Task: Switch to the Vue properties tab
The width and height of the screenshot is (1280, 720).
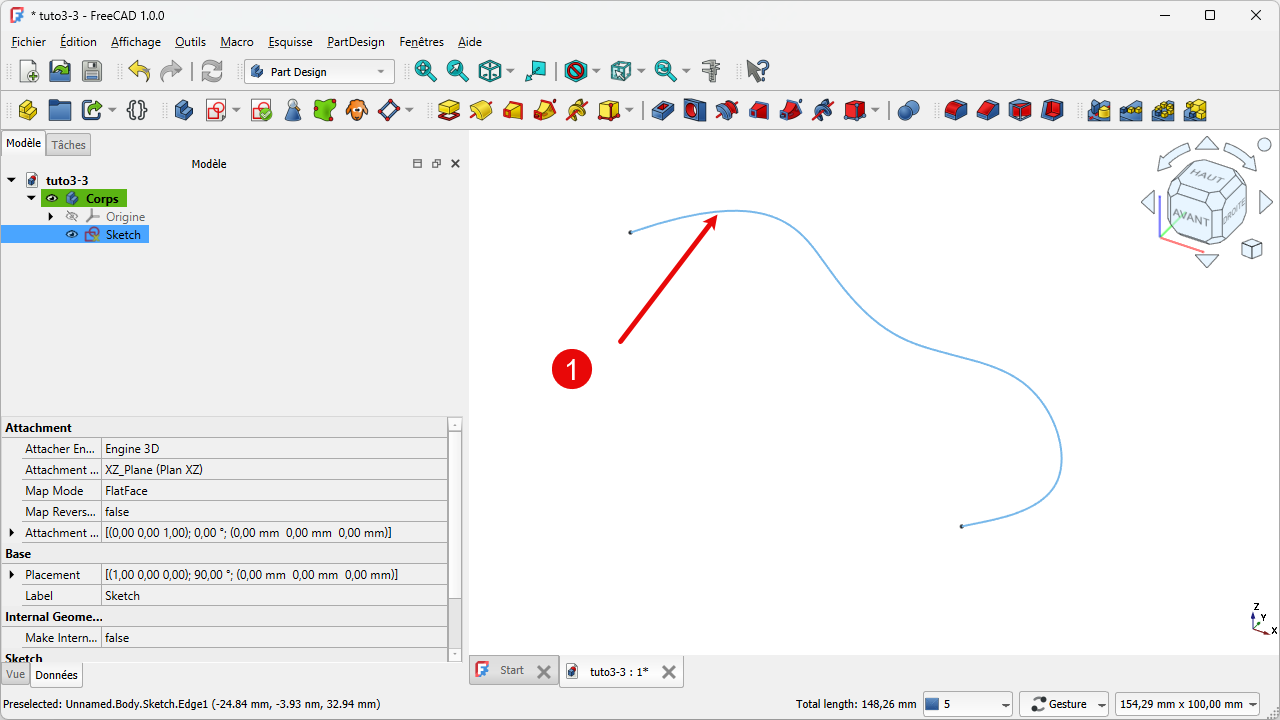Action: 15,675
